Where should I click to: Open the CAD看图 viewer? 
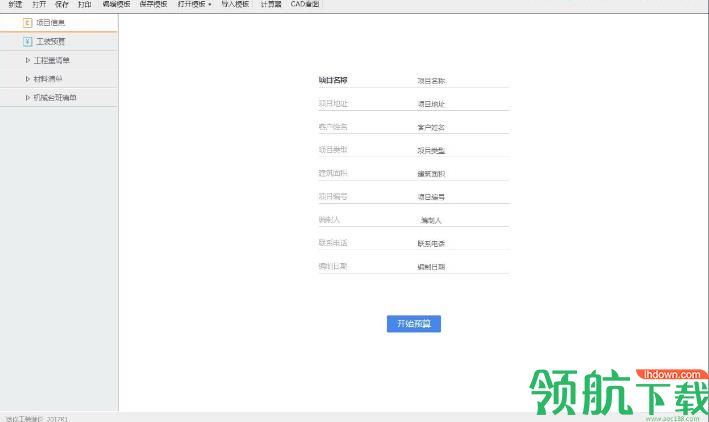pyautogui.click(x=305, y=4)
